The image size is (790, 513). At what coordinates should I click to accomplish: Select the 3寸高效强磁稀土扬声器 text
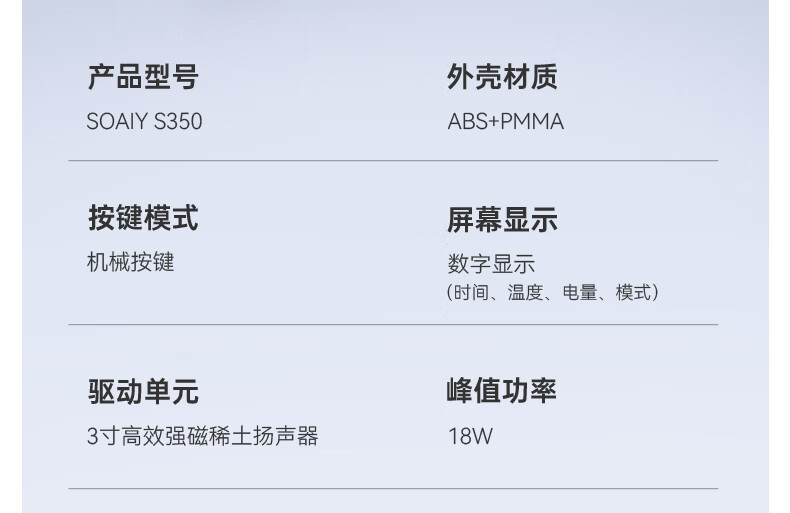click(x=203, y=436)
